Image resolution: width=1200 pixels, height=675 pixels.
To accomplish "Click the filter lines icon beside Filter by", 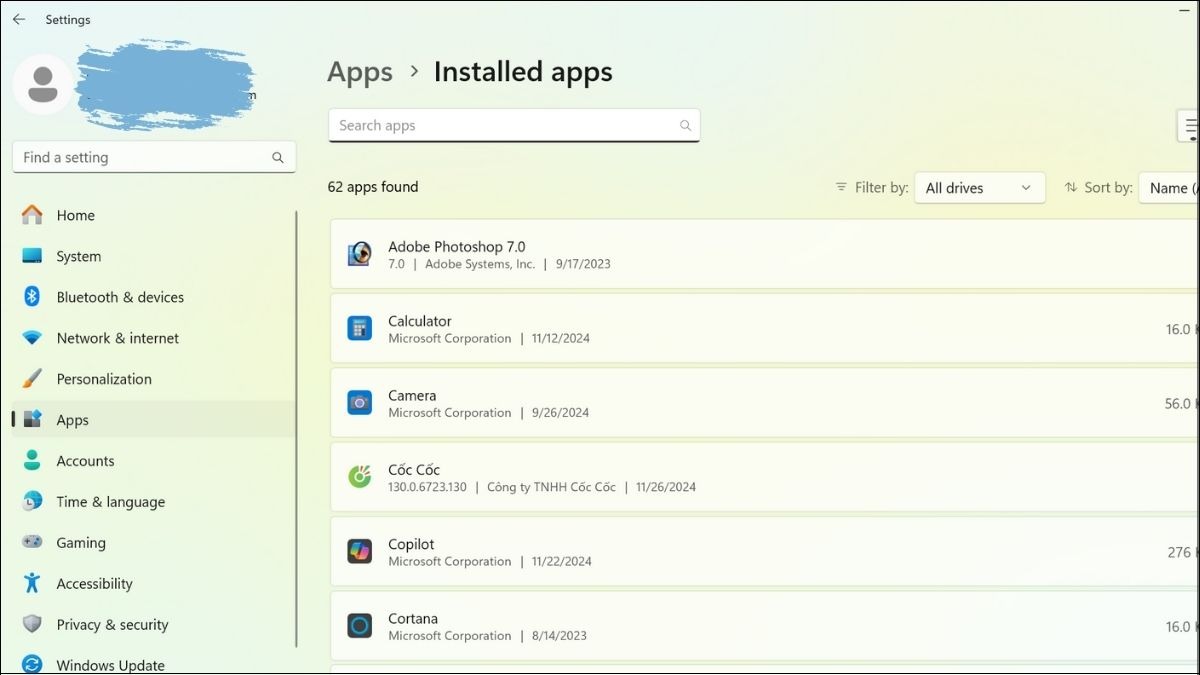I will 841,187.
